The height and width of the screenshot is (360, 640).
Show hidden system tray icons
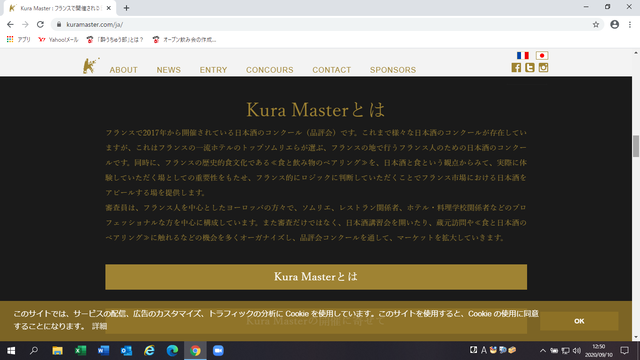pyautogui.click(x=542, y=351)
